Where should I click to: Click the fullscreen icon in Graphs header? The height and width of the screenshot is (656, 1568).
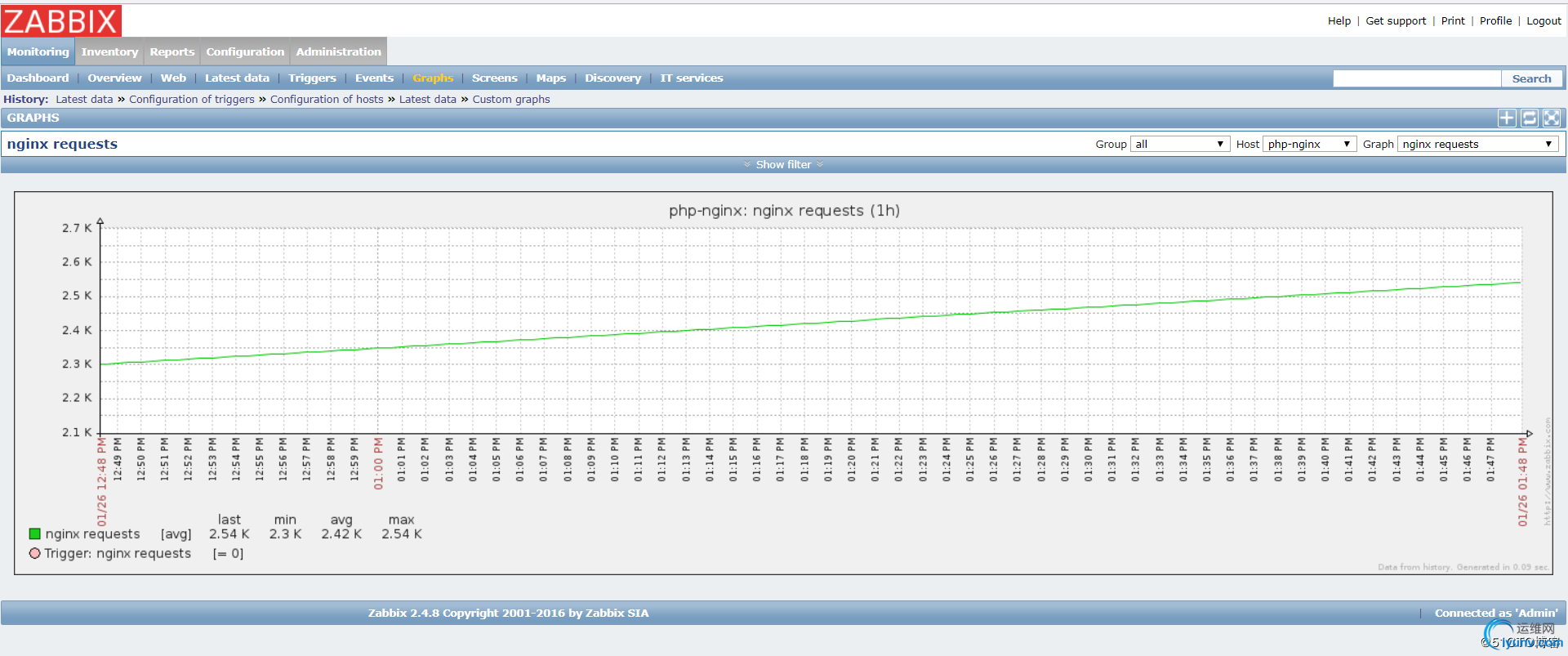pyautogui.click(x=1552, y=118)
